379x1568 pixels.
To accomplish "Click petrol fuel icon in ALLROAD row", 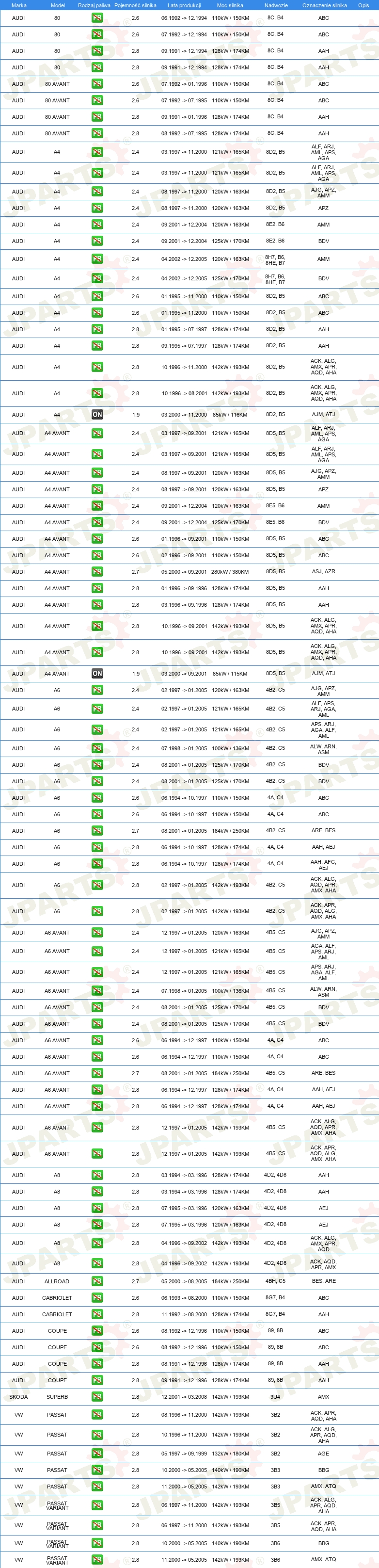I will pyautogui.click(x=97, y=1281).
